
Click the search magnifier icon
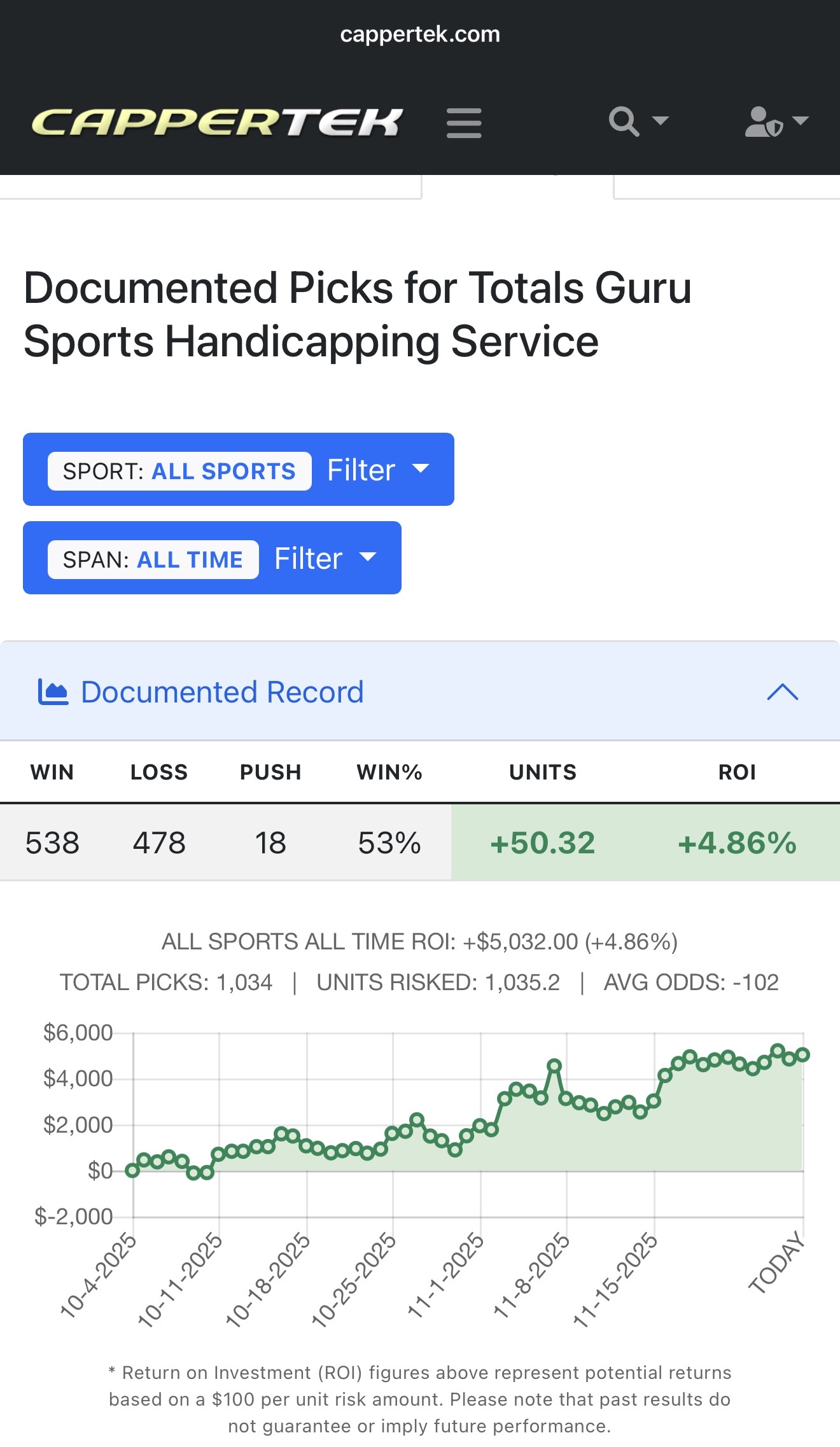624,121
